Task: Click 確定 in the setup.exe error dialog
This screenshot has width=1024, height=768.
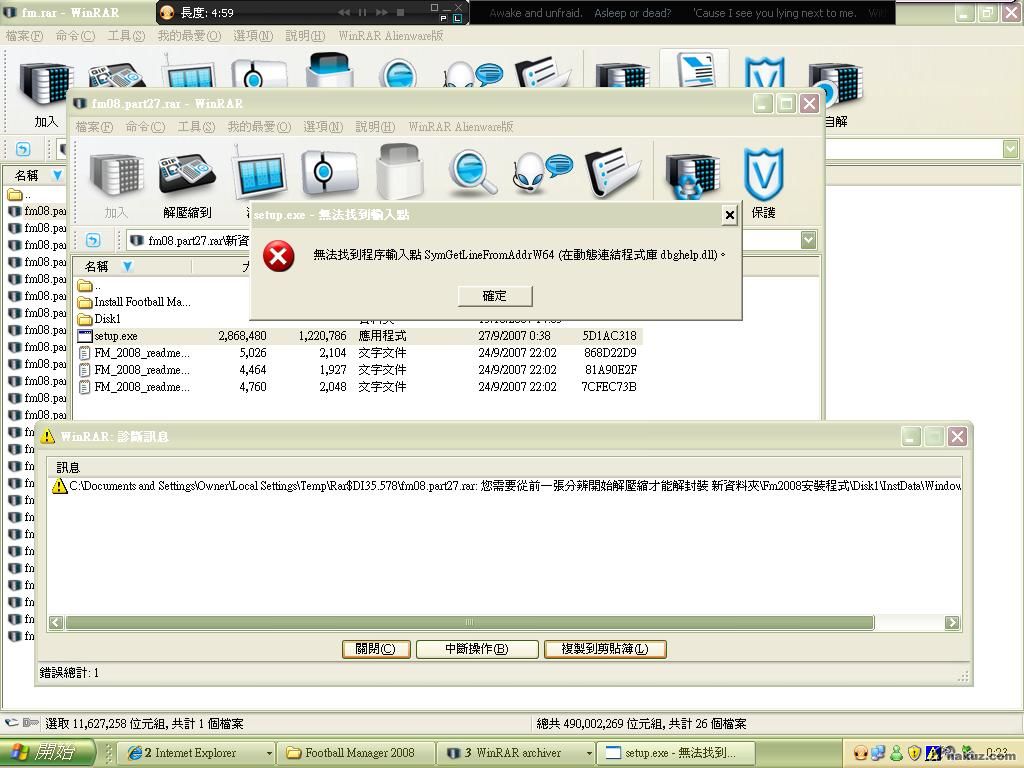Action: tap(494, 296)
